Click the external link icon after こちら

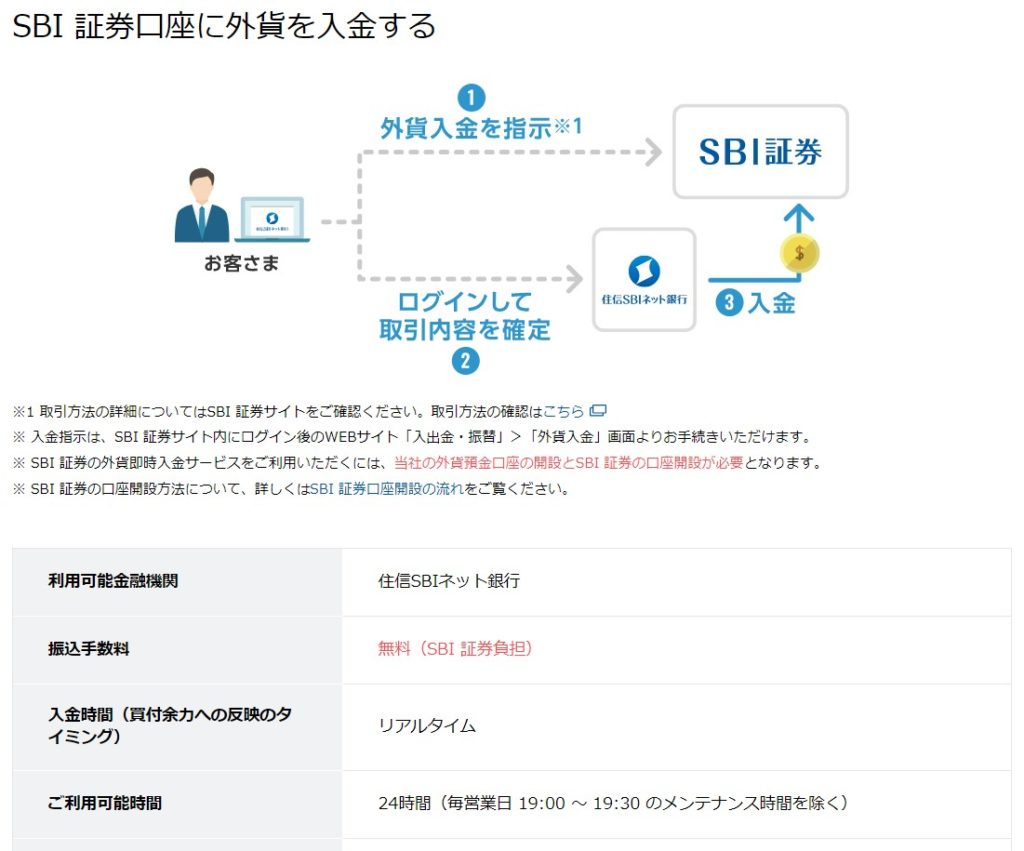point(598,411)
